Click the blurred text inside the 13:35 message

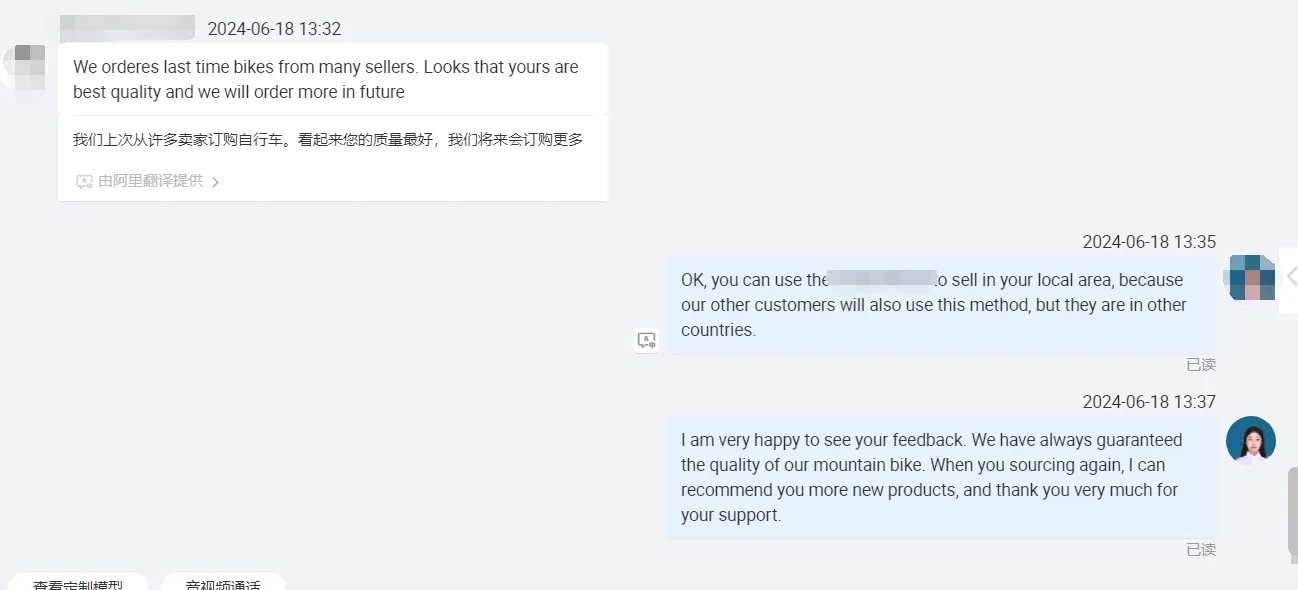tap(881, 280)
